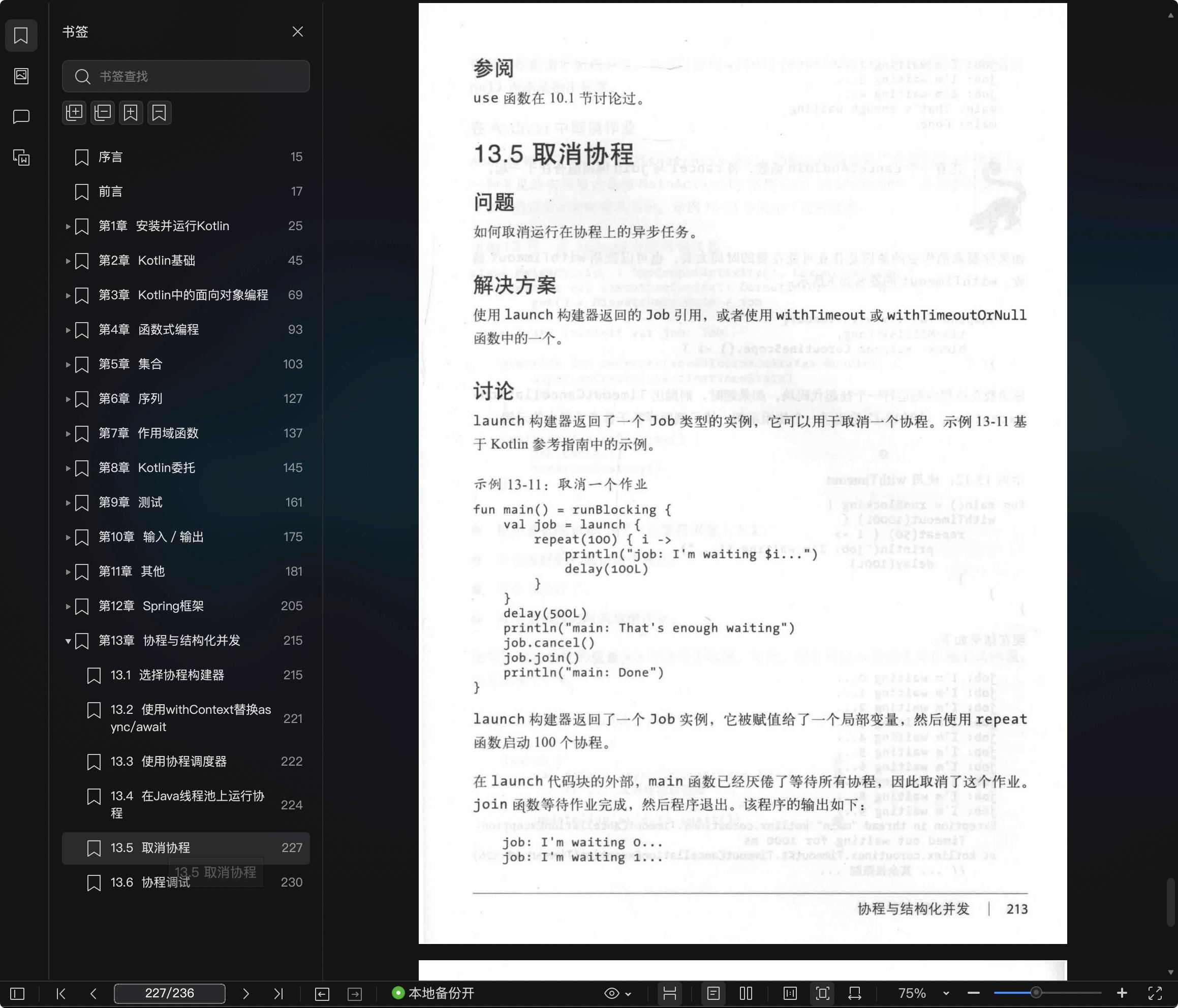This screenshot has height=1008, width=1178.
Task: Click scroll-down arrow of document
Action: pos(1170,972)
